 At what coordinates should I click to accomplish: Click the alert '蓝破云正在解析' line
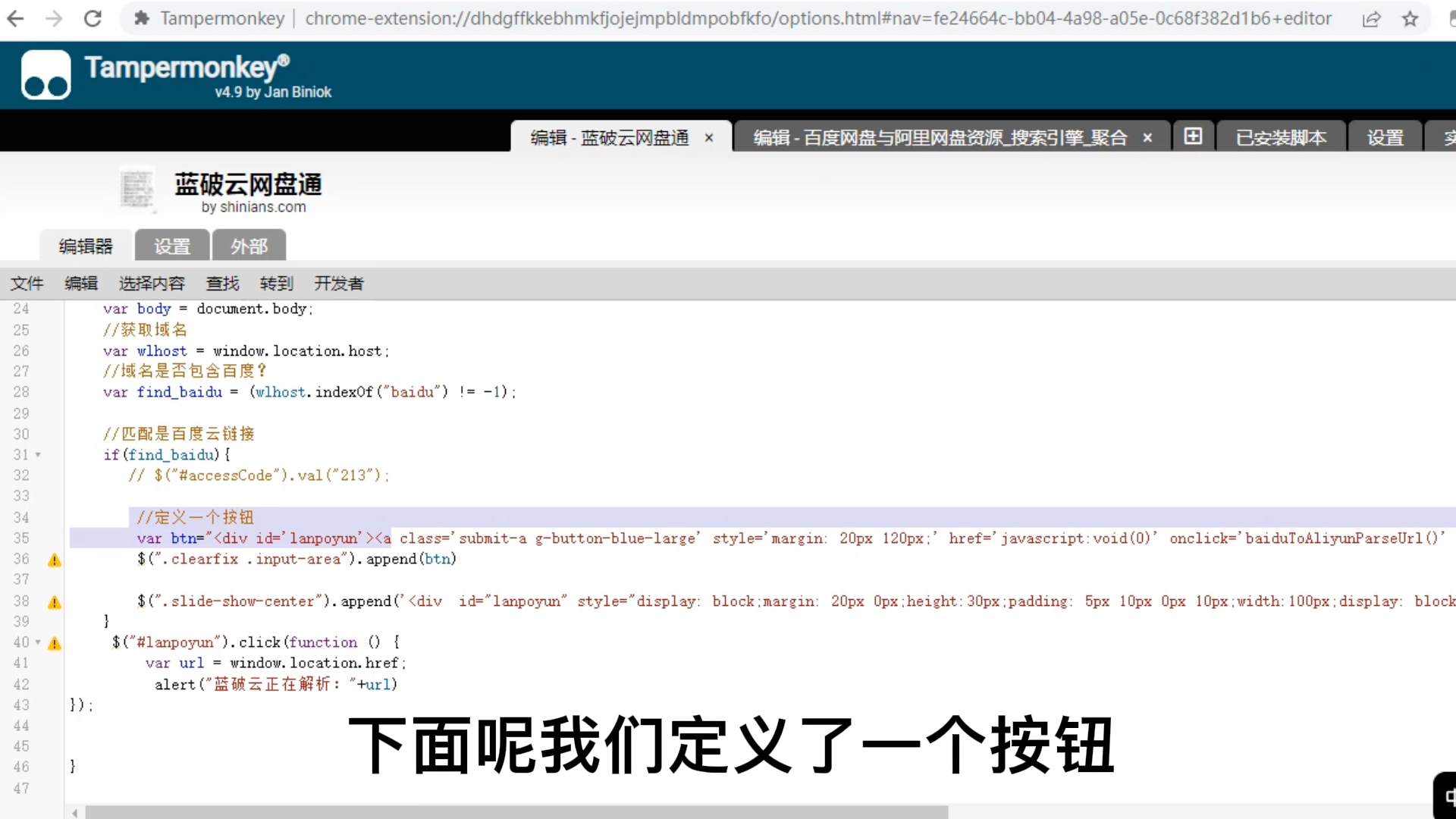click(x=276, y=684)
